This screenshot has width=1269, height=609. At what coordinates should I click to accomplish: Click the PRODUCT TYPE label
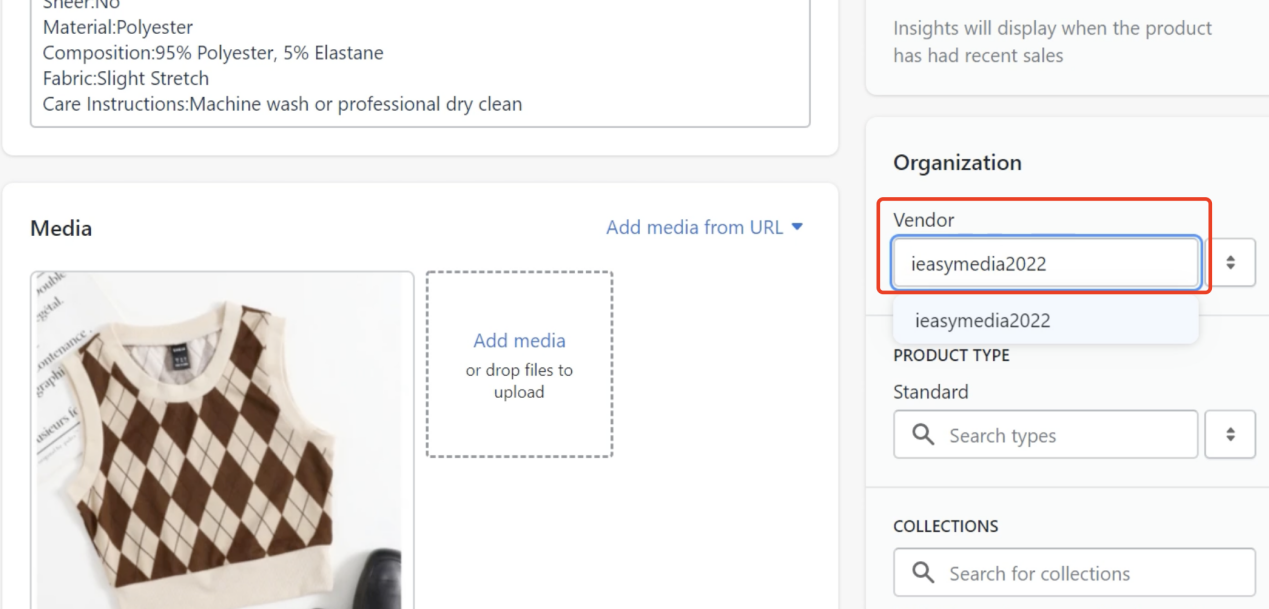tap(951, 355)
